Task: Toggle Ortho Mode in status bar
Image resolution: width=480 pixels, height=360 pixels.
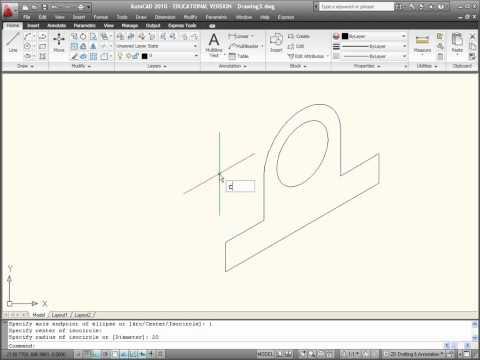Action: [x=97, y=354]
